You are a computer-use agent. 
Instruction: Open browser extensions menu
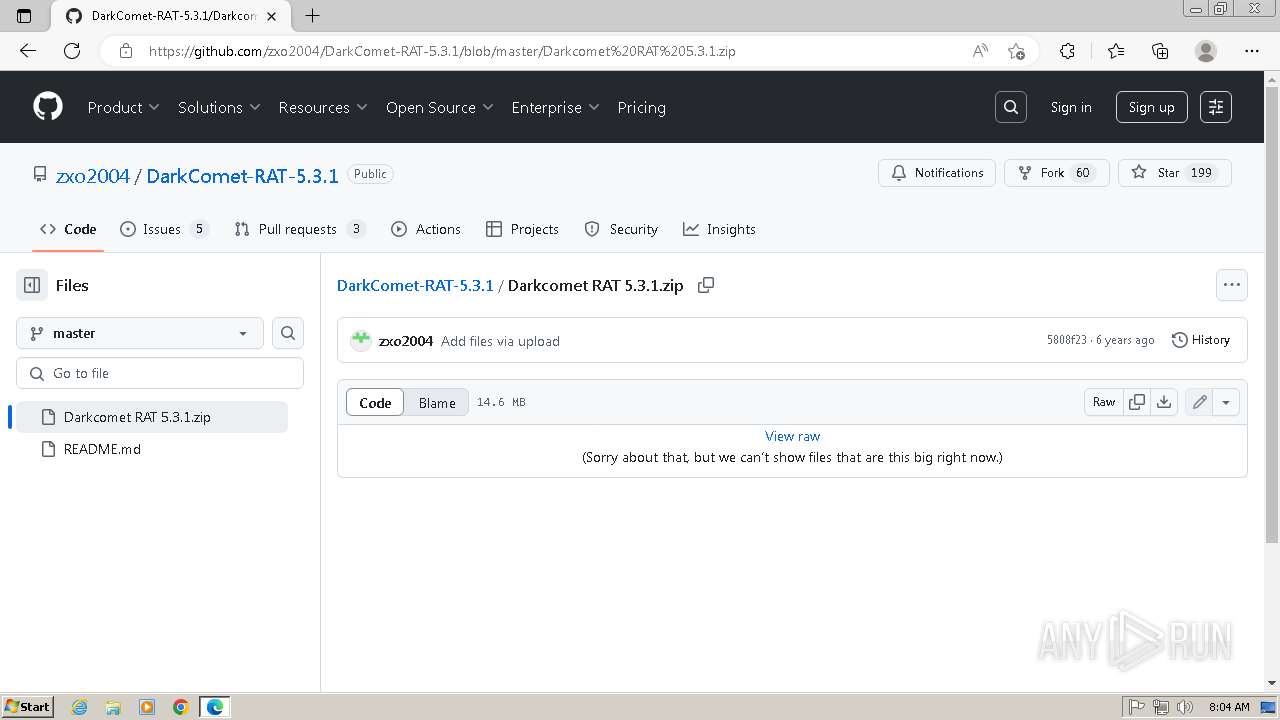pyautogui.click(x=1067, y=51)
